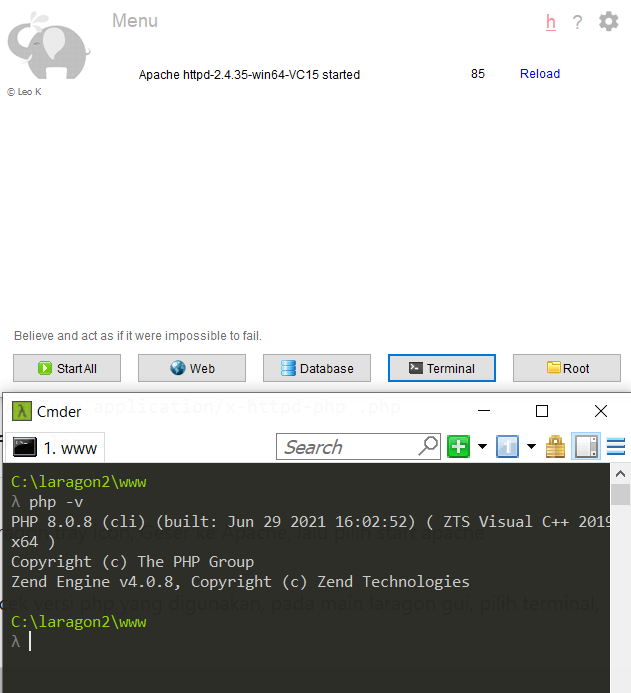Open the Laragon Menu
The image size is (631, 693).
135,21
